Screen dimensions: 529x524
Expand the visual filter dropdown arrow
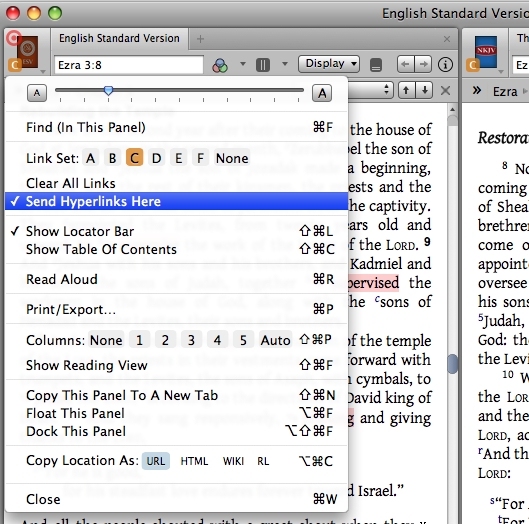pyautogui.click(x=243, y=63)
